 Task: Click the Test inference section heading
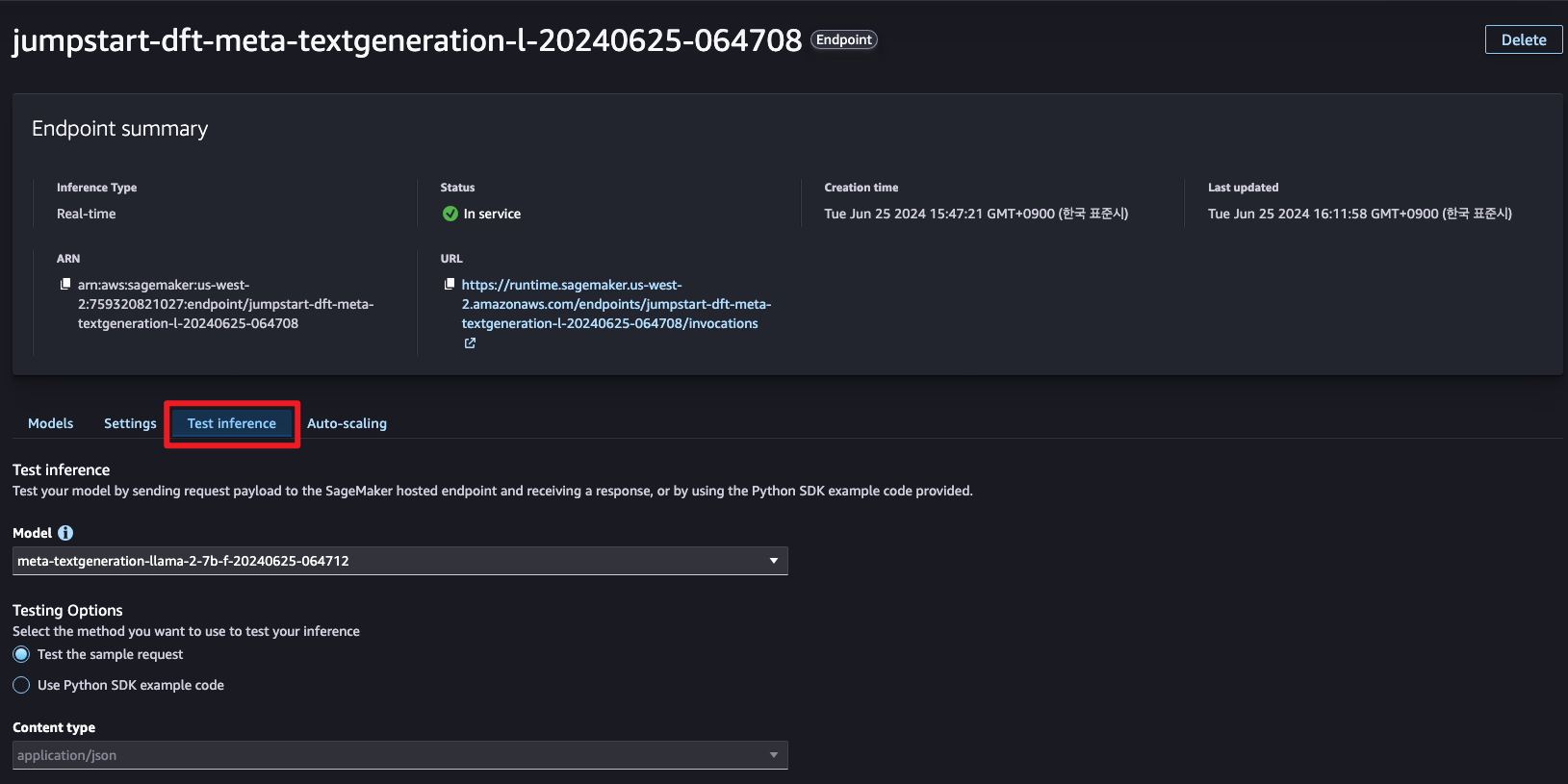tap(61, 469)
